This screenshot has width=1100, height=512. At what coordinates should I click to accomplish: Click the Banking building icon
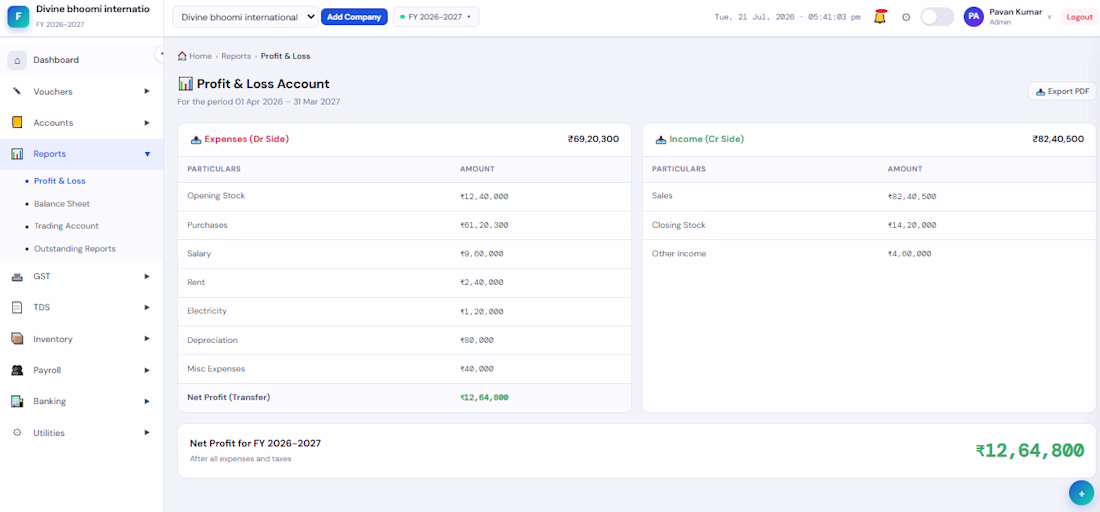pos(18,401)
